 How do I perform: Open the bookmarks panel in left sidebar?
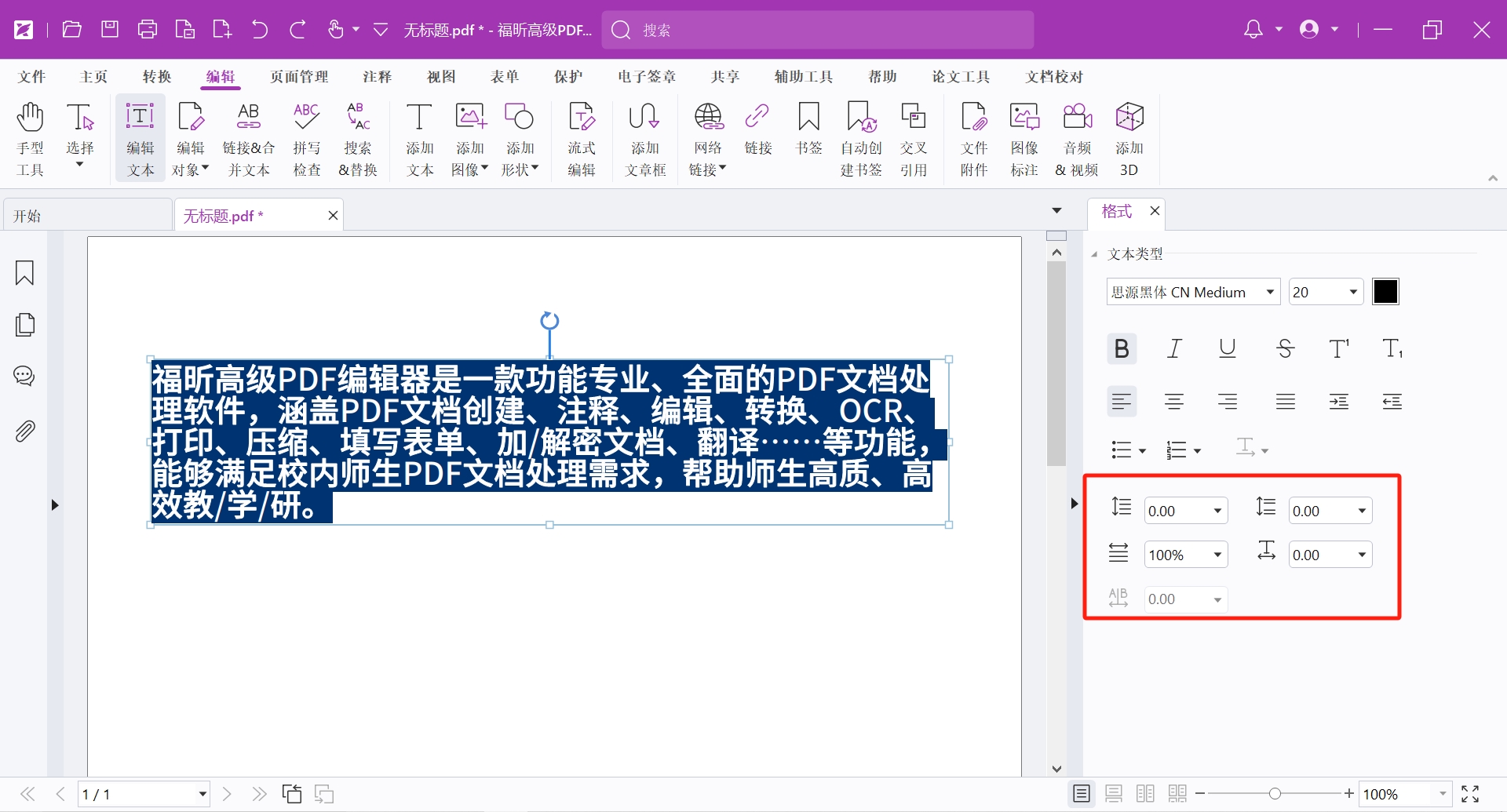(x=25, y=273)
